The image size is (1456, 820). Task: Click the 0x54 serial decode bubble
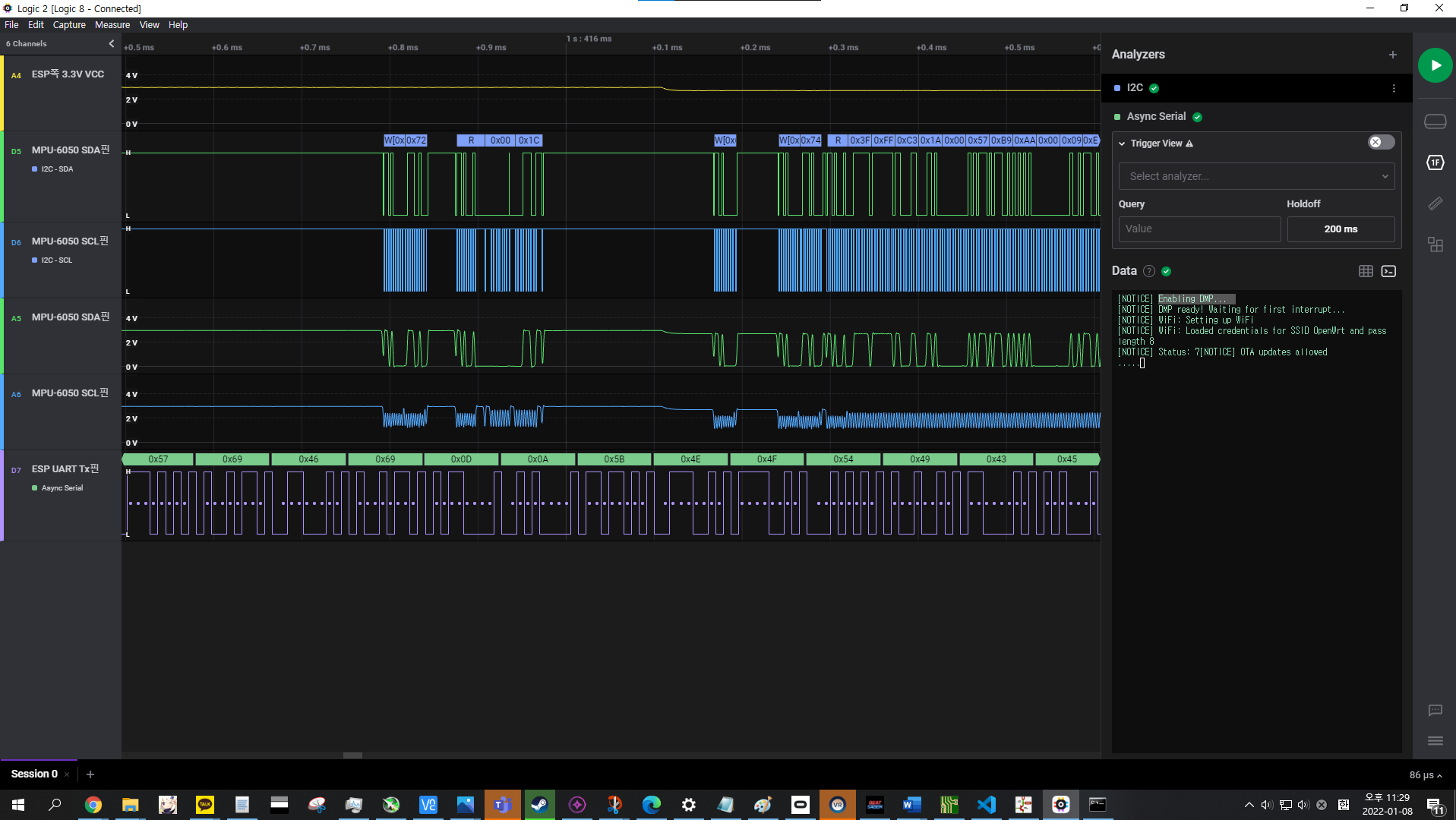(x=843, y=459)
